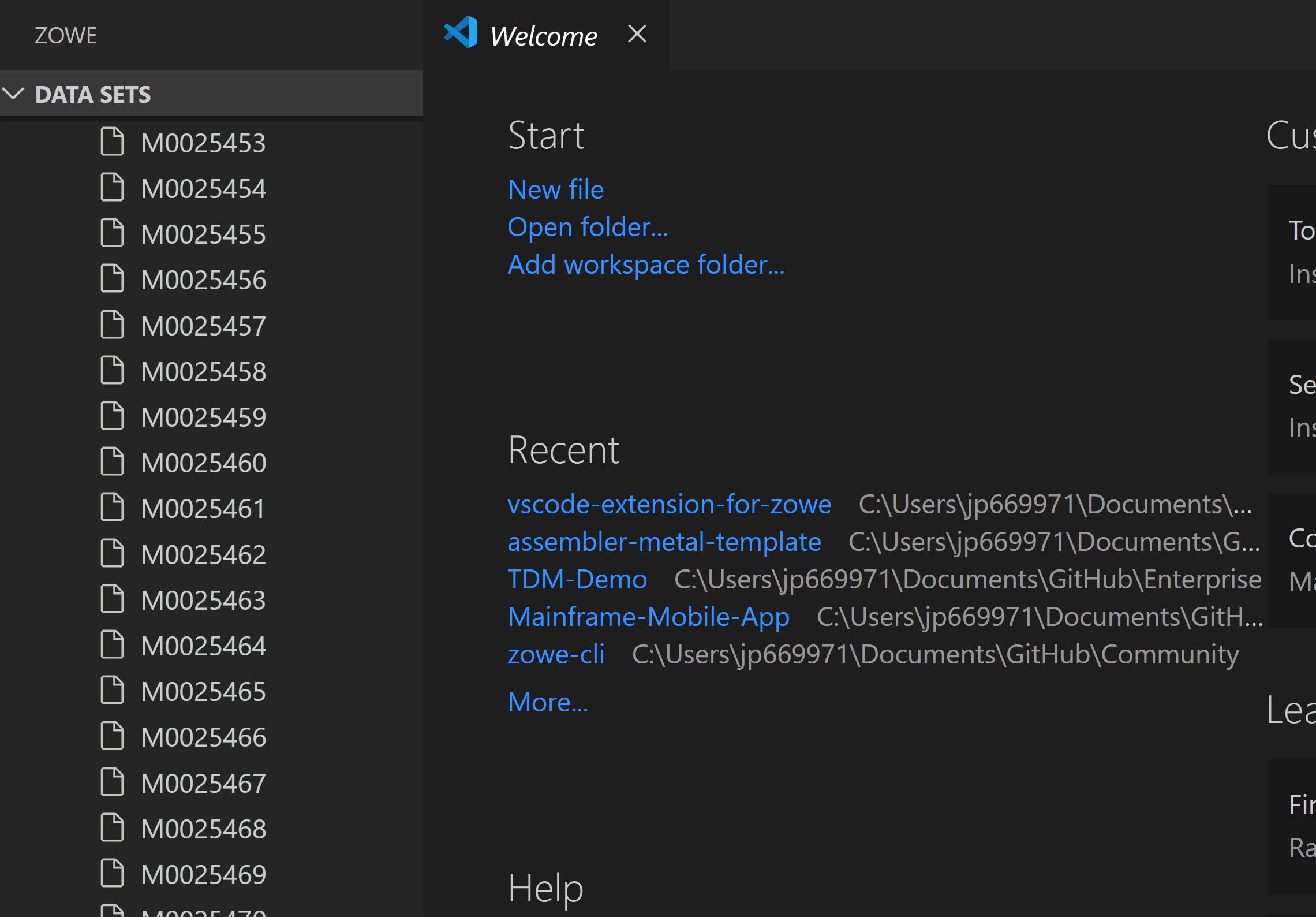Click the file icon beside M0025458

click(111, 370)
